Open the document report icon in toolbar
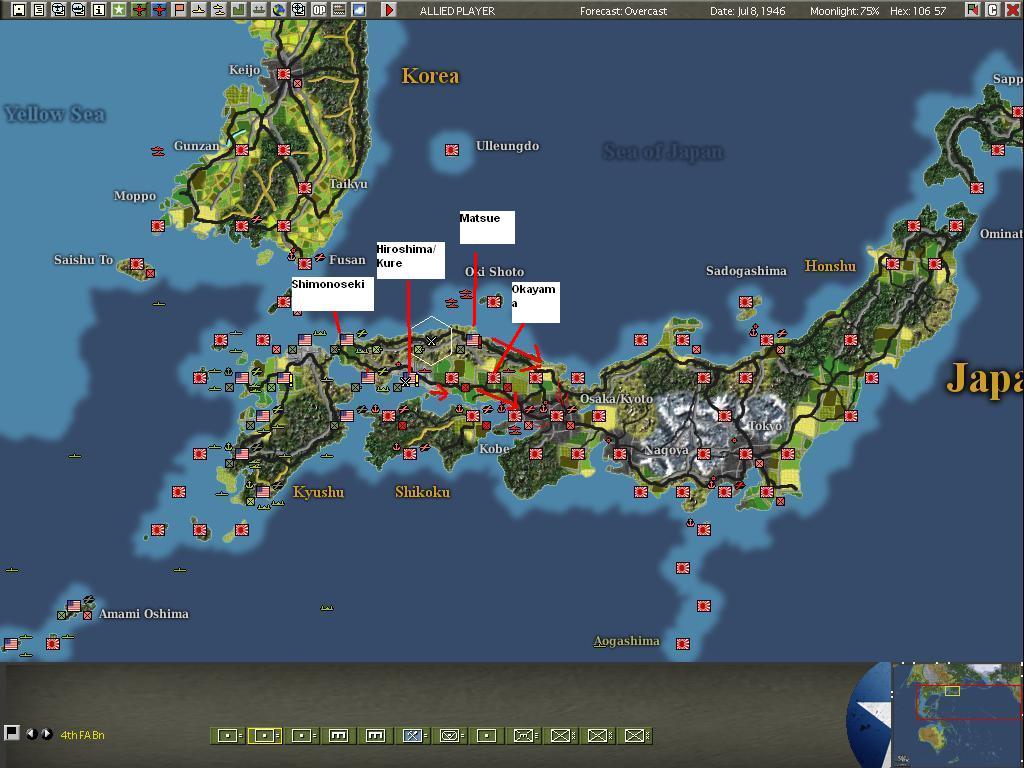Screen dimensions: 1024x768 [x=39, y=10]
